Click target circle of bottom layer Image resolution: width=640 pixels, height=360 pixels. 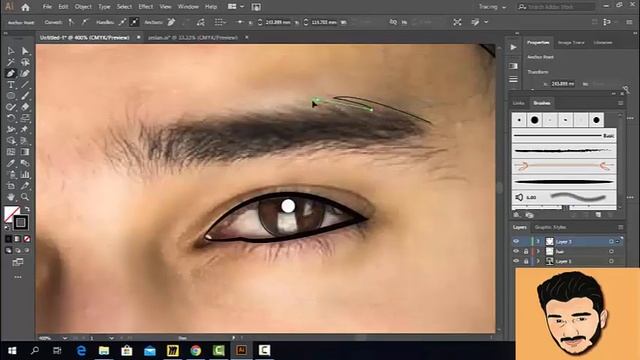coord(611,261)
